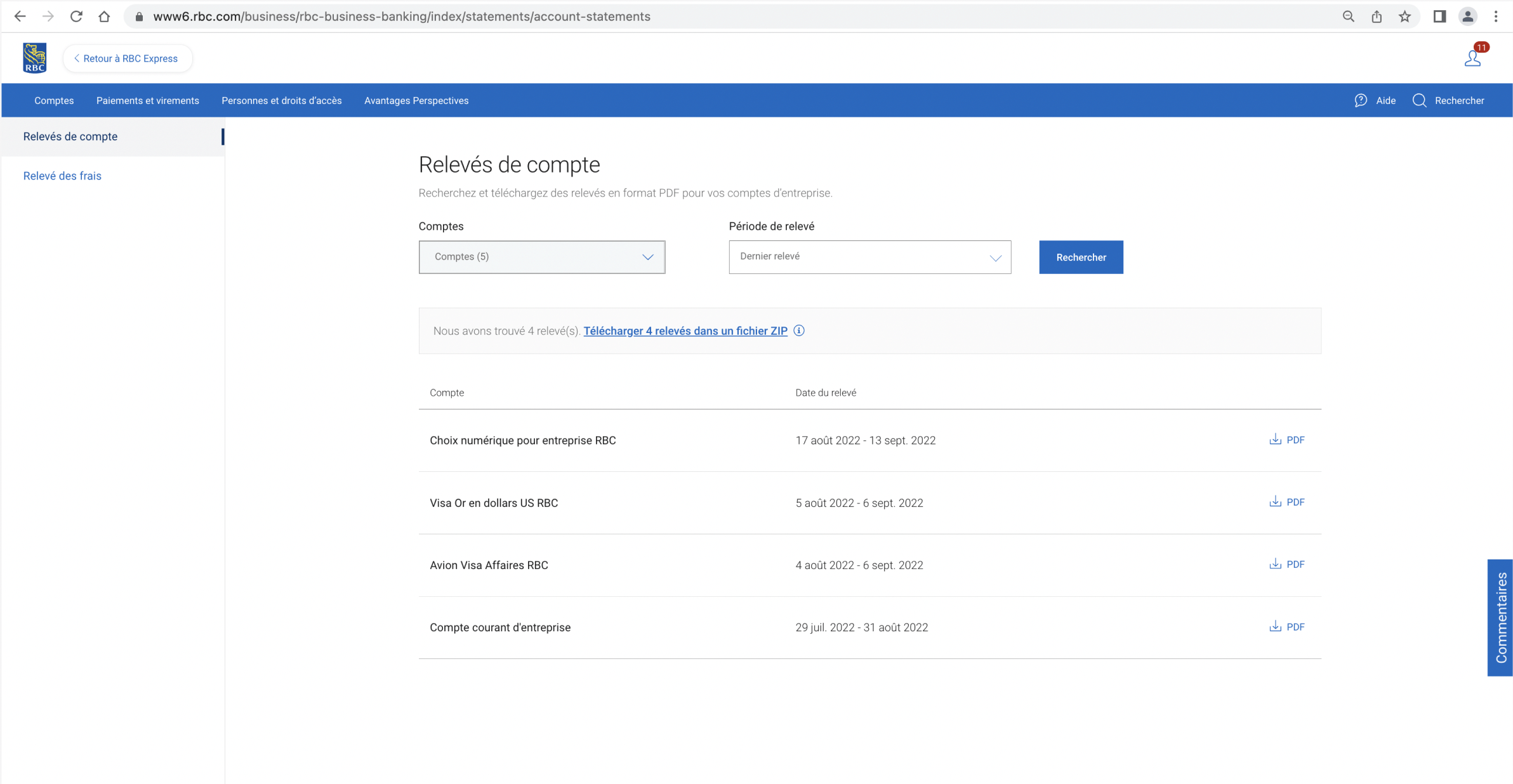
Task: Click the ZIP download info icon
Action: (799, 330)
